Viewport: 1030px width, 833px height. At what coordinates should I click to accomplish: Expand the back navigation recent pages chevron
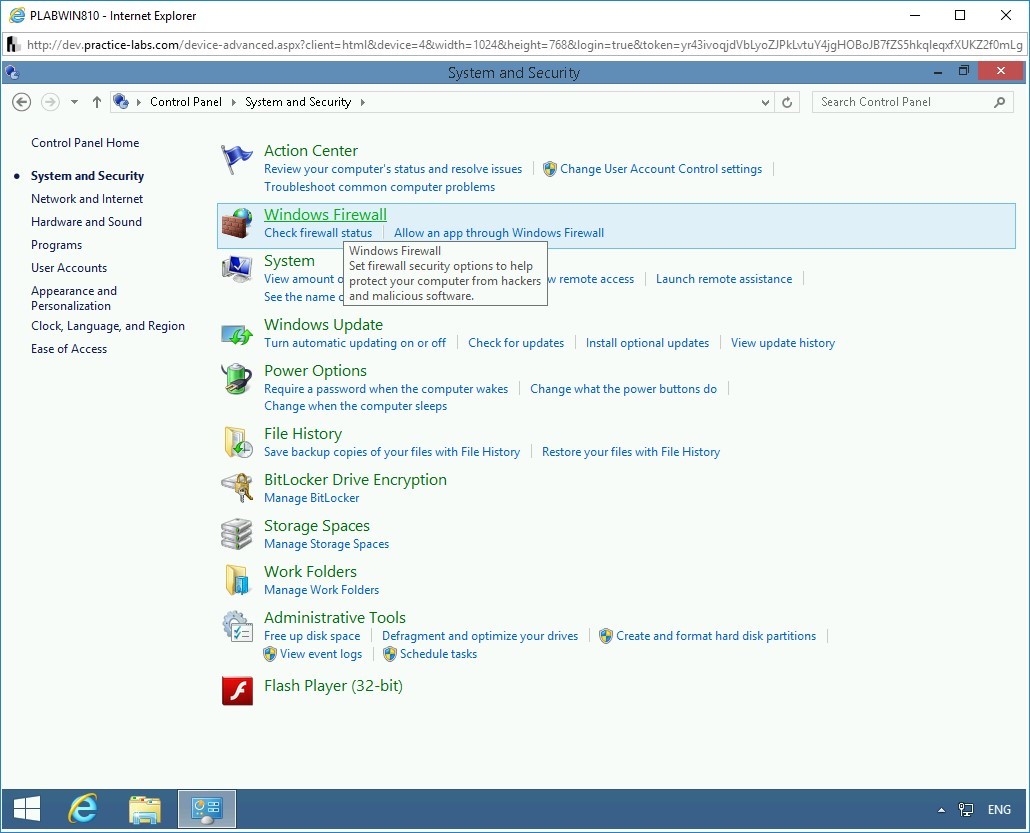point(73,101)
